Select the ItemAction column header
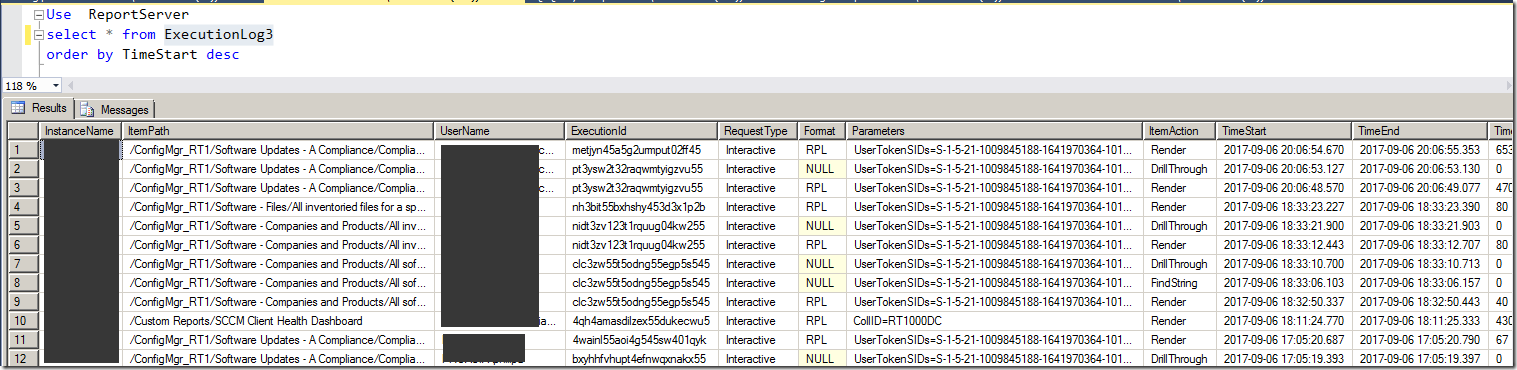The height and width of the screenshot is (370, 1517). tap(1180, 131)
